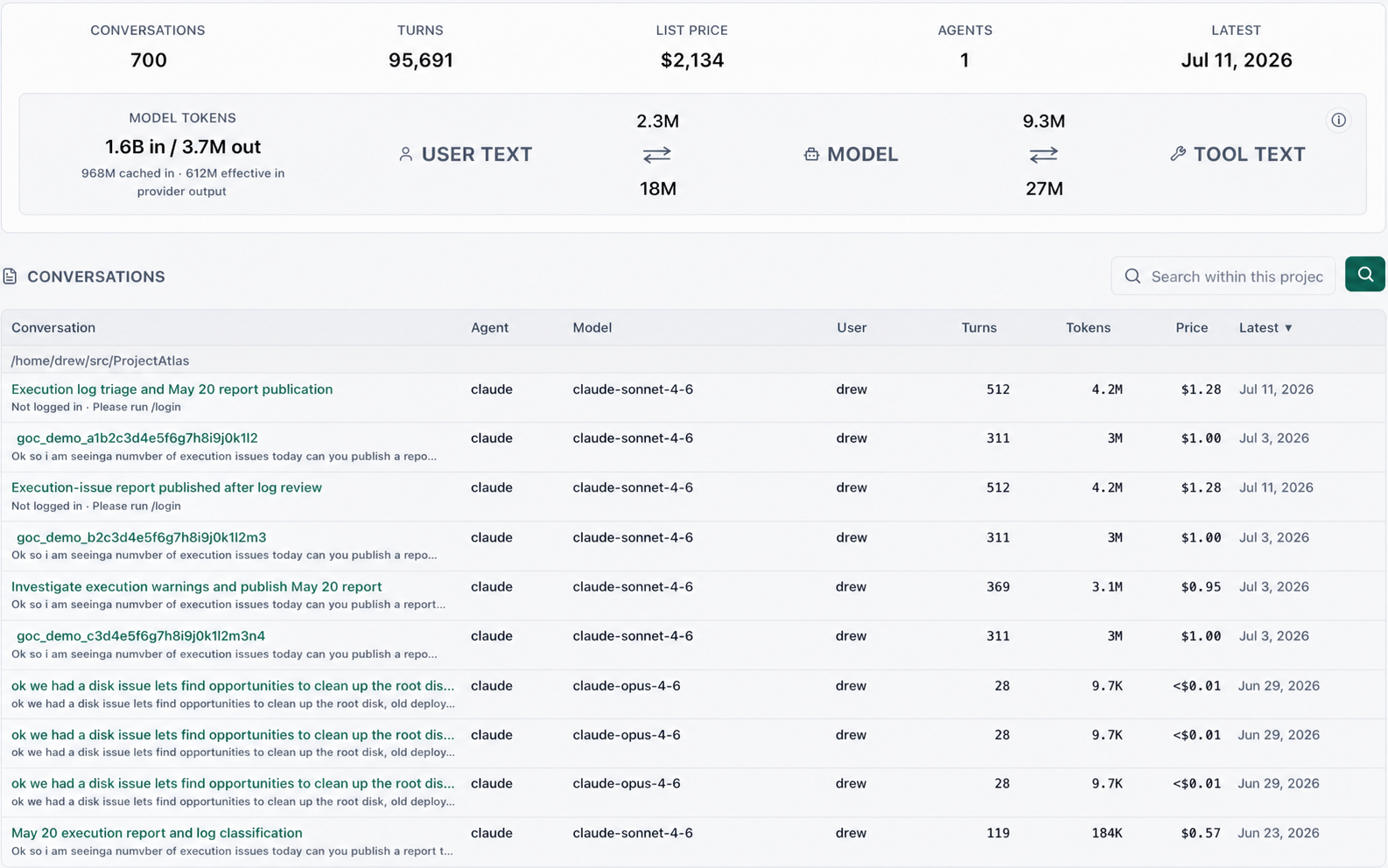This screenshot has height=868, width=1388.
Task: Click the 3.1M tokens cell
Action: pos(1107,587)
